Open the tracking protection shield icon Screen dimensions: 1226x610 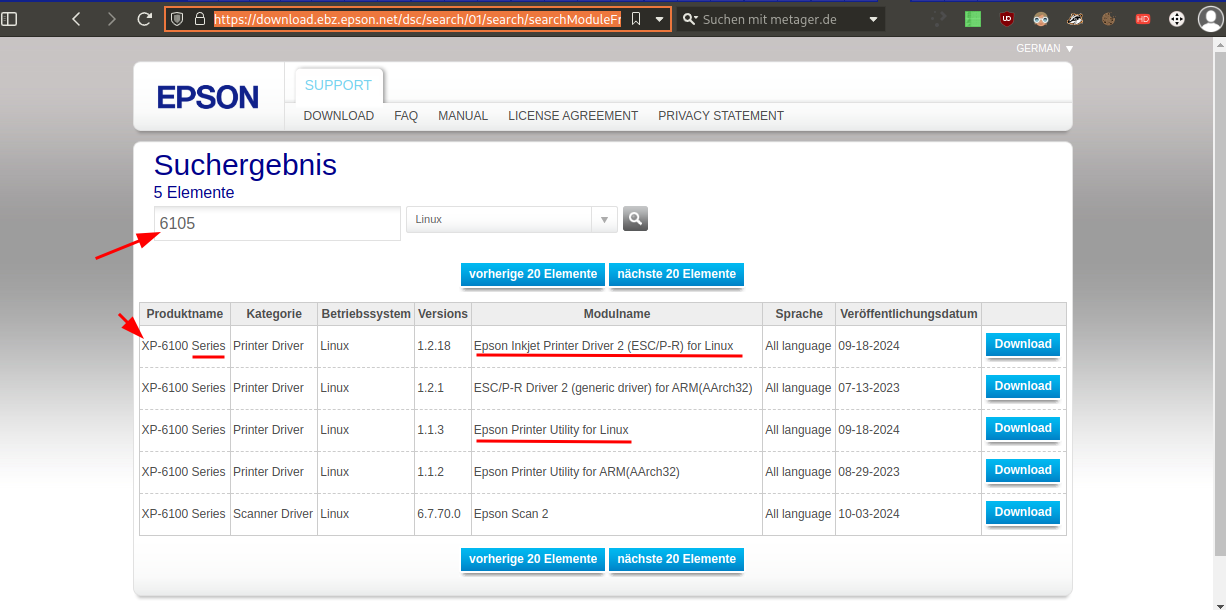(x=178, y=19)
